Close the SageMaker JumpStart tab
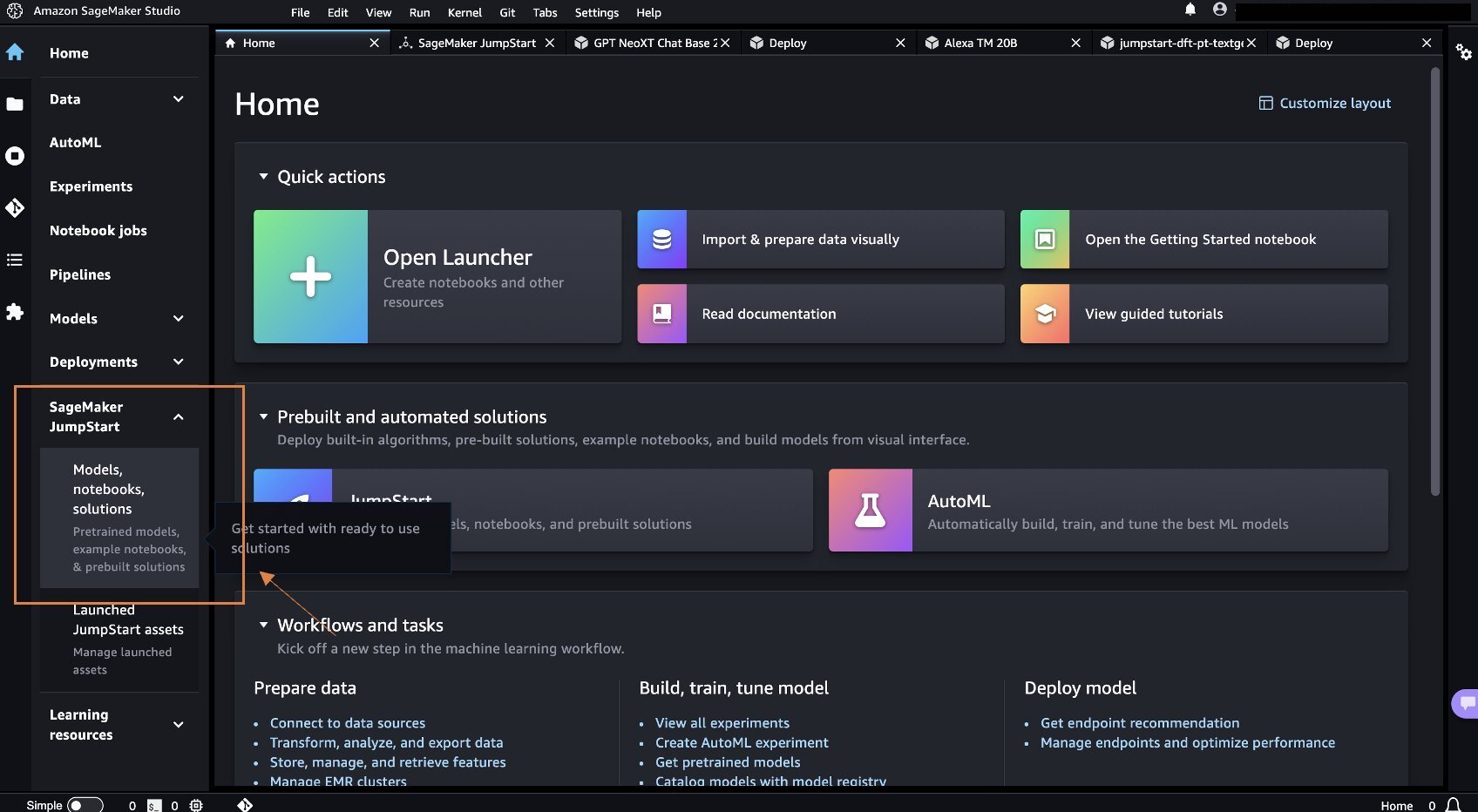Viewport: 1478px width, 812px height. pos(550,43)
